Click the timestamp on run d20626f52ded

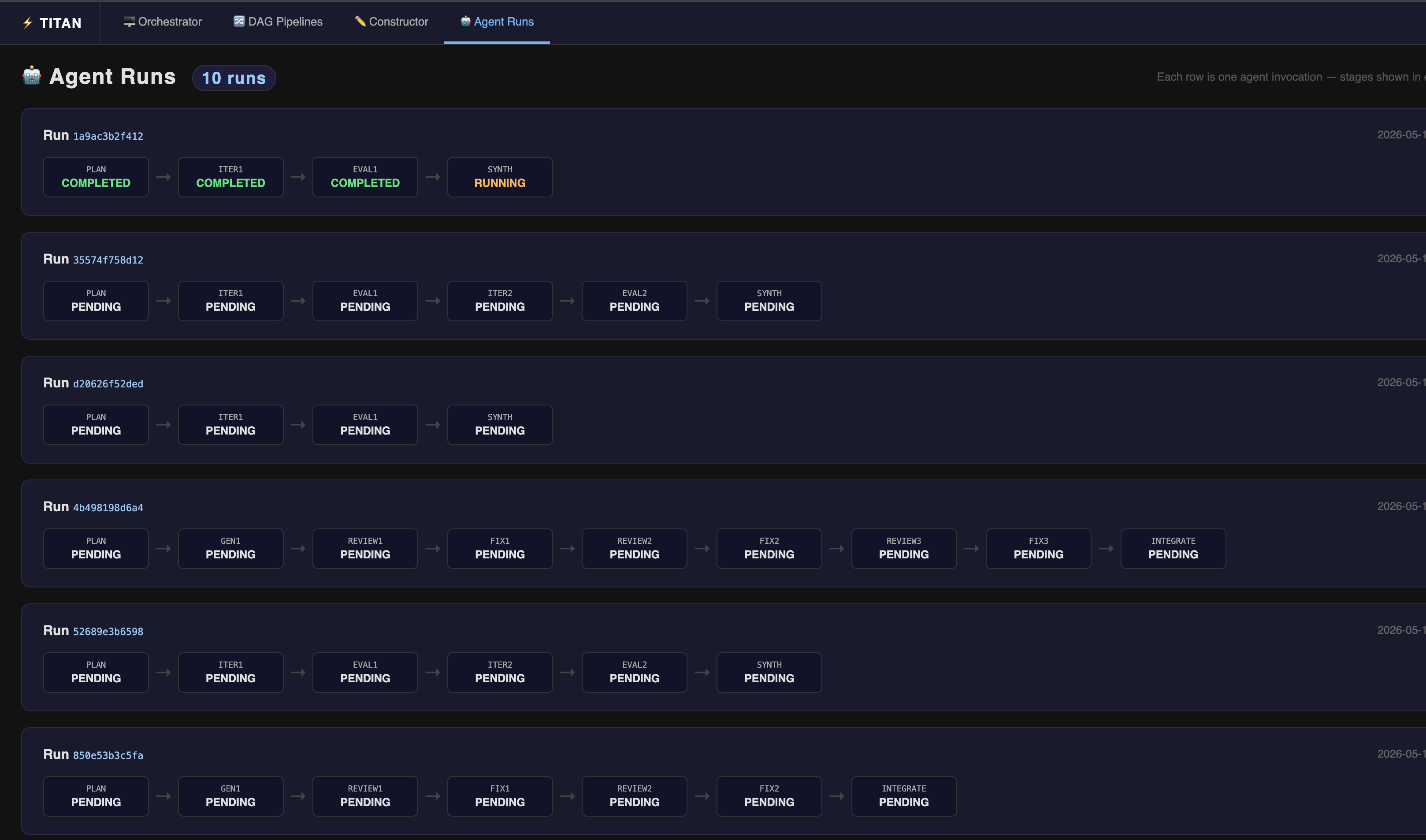pos(1402,383)
